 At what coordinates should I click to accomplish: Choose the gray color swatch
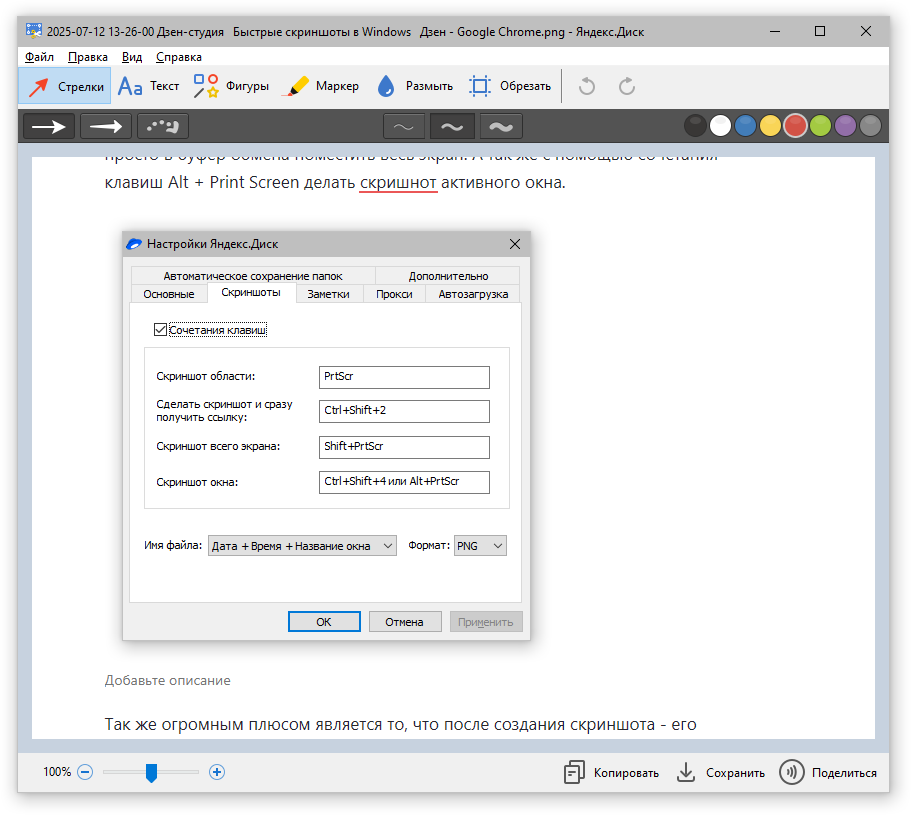(x=870, y=125)
